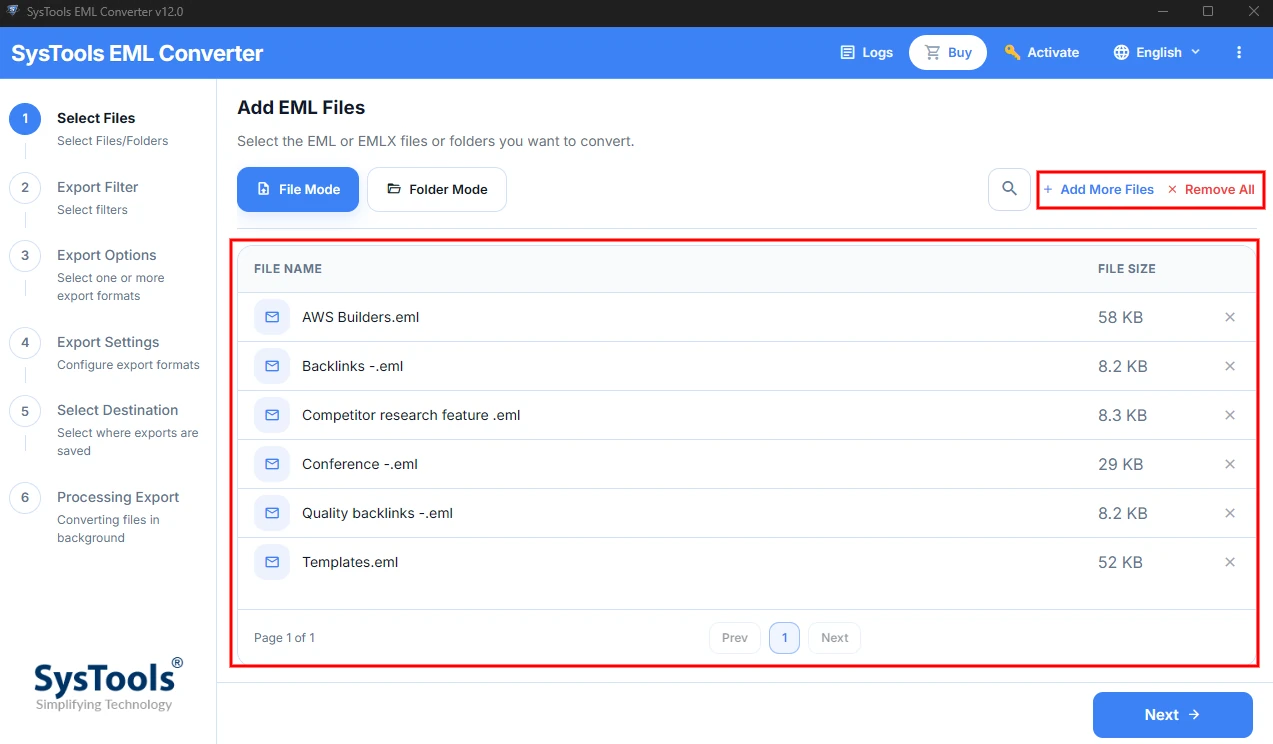
Task: Click mail icon beside Competitor research feature
Action: [271, 415]
